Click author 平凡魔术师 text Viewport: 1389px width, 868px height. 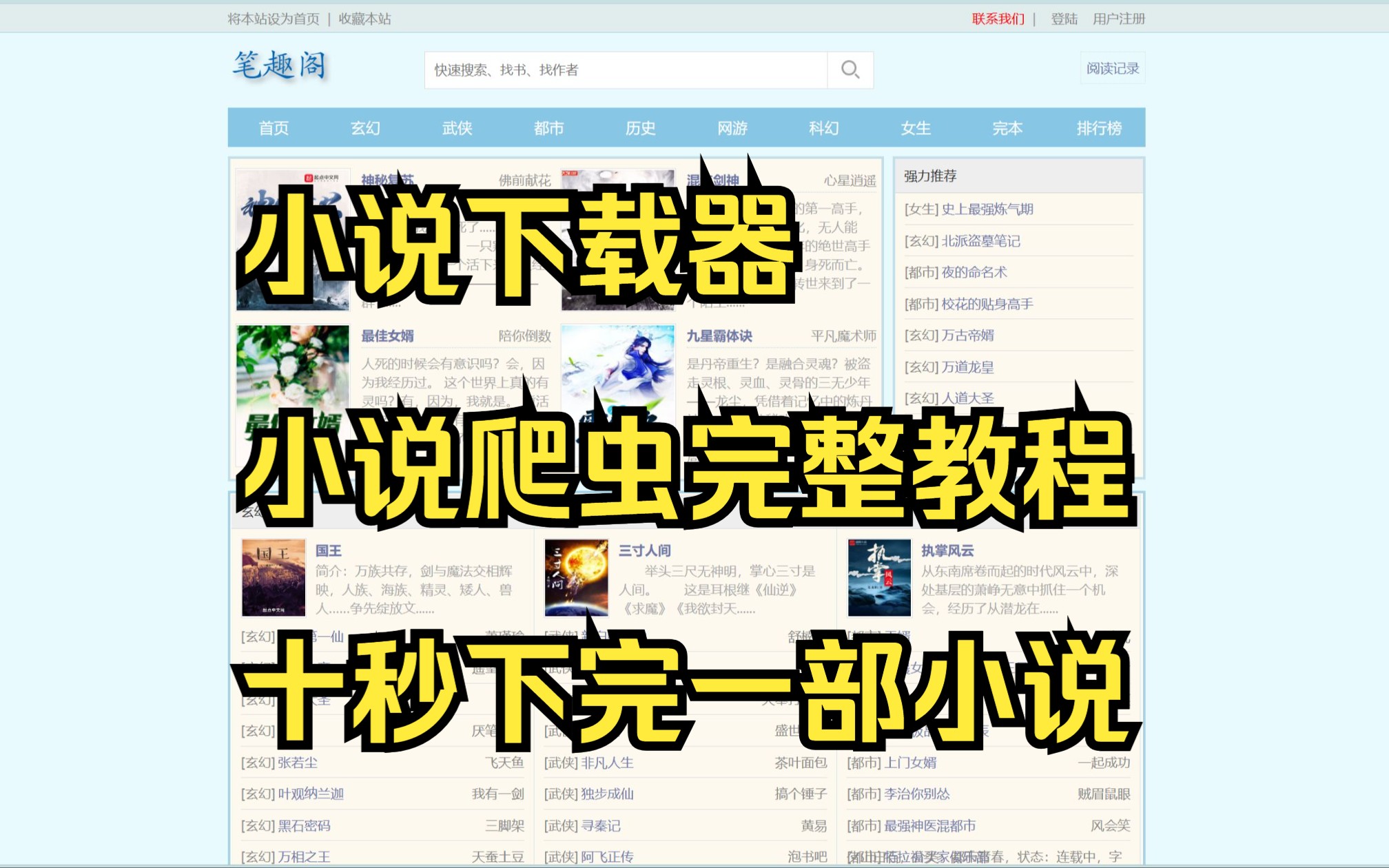[x=843, y=335]
